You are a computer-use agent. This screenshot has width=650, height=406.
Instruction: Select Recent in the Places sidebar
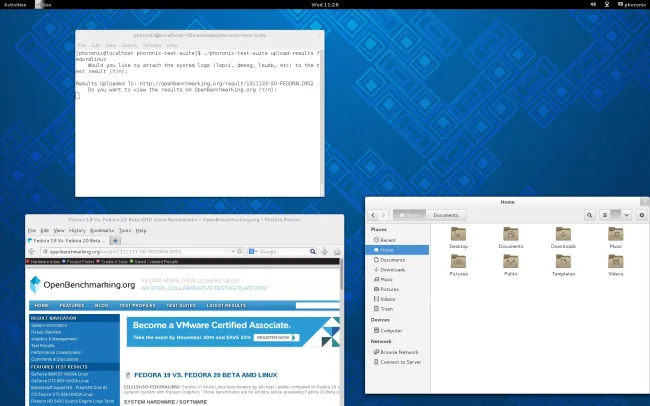point(397,240)
